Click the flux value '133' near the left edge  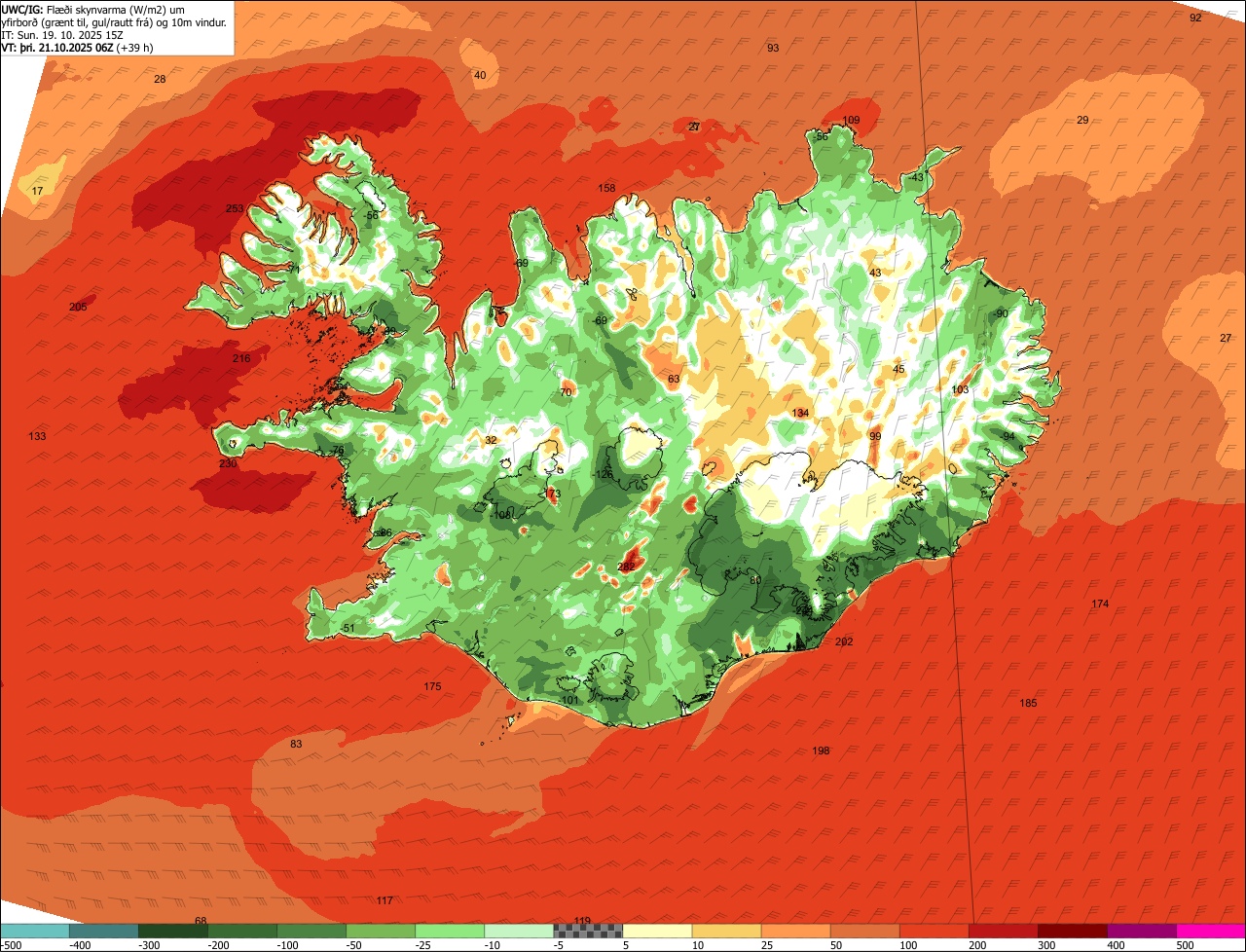pyautogui.click(x=37, y=436)
